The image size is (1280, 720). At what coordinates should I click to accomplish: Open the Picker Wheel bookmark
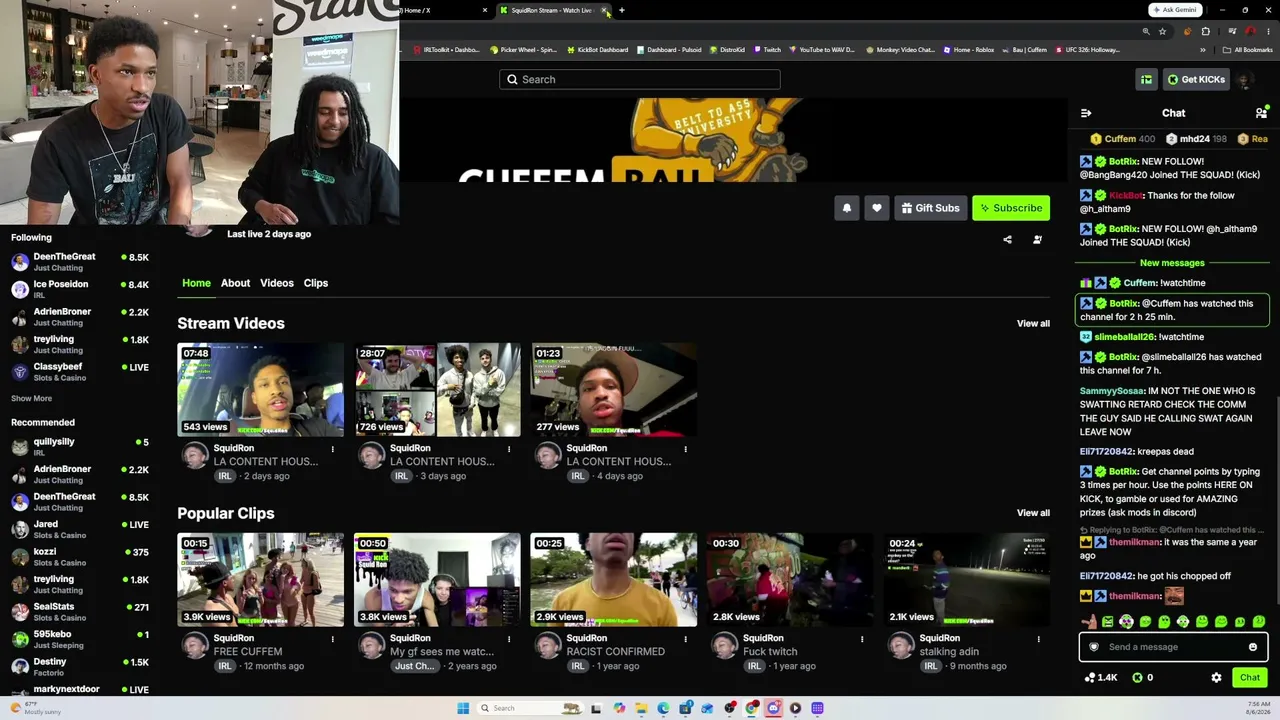pos(523,49)
